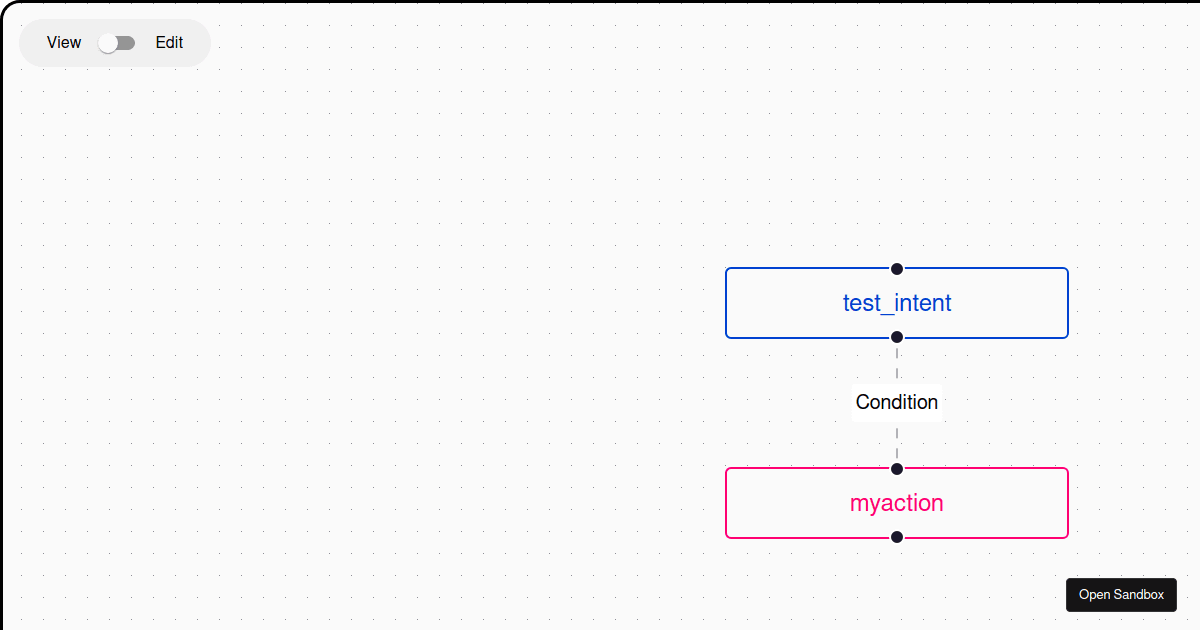This screenshot has width=1200, height=630.
Task: Click the connector dot linking Condition to myaction
Action: (x=896, y=468)
